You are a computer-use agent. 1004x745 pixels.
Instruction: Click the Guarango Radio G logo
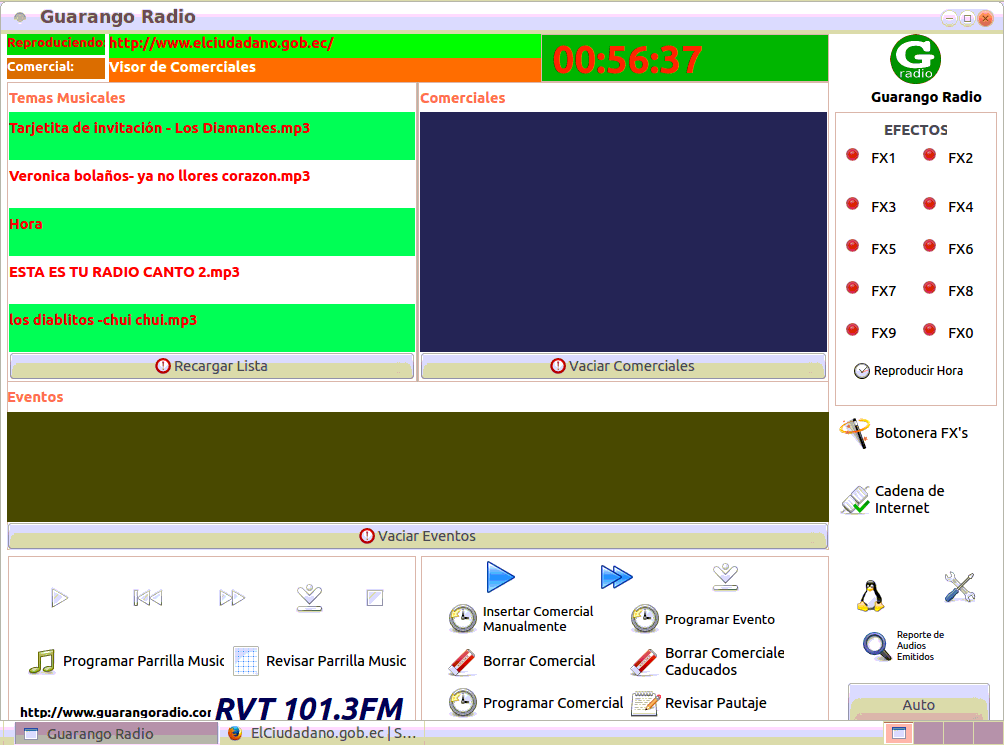[x=916, y=59]
